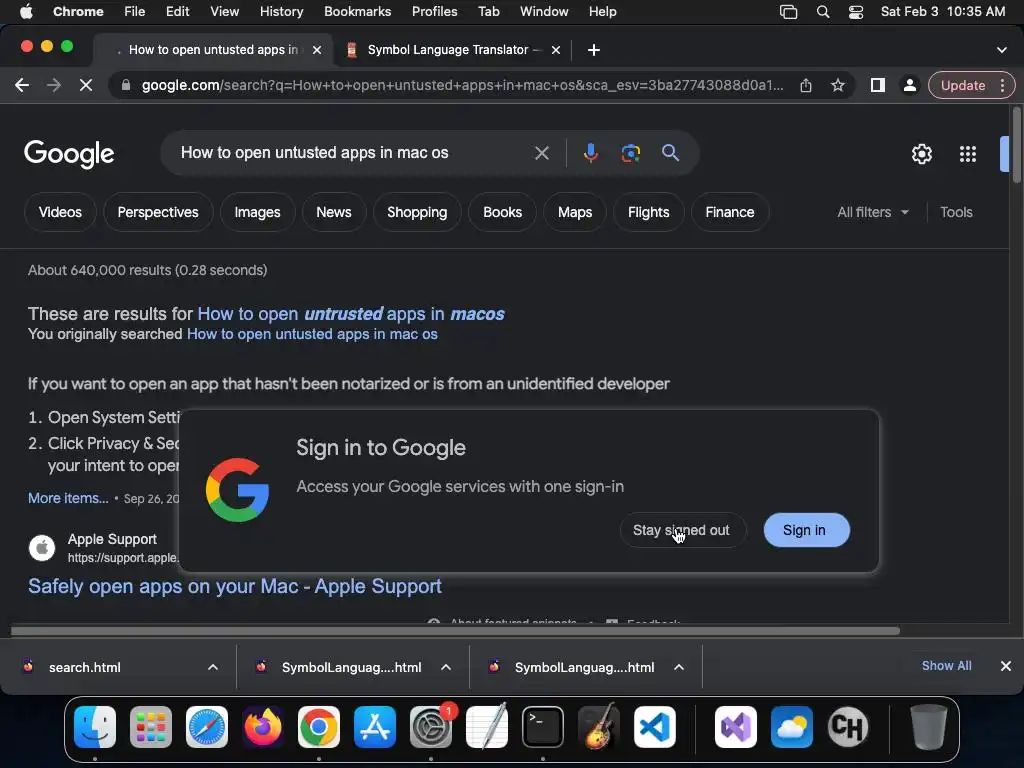The height and width of the screenshot is (768, 1024).
Task: Bookmark this page with the star
Action: pyautogui.click(x=838, y=85)
